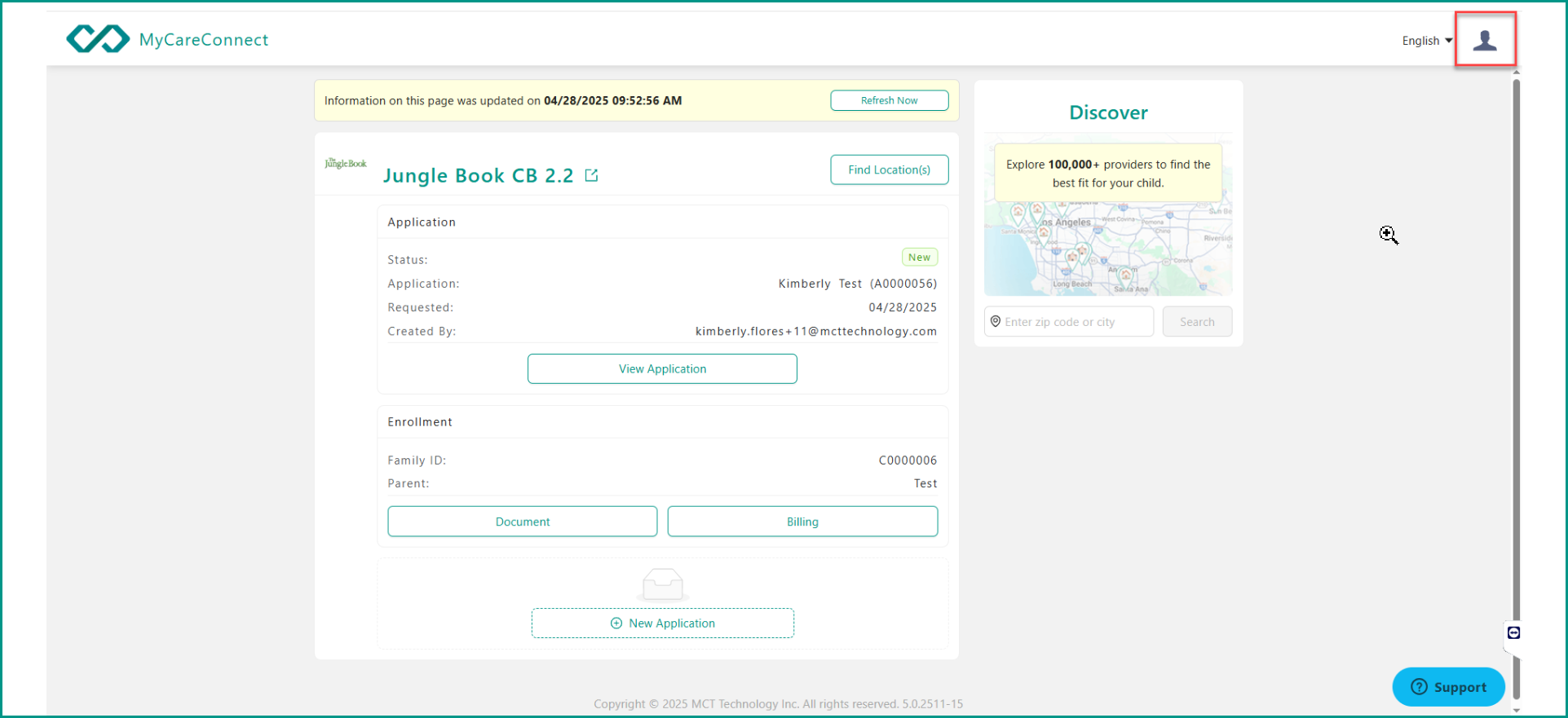Click the copyright footer text
Viewport: 1568px width, 718px height.
[x=778, y=704]
